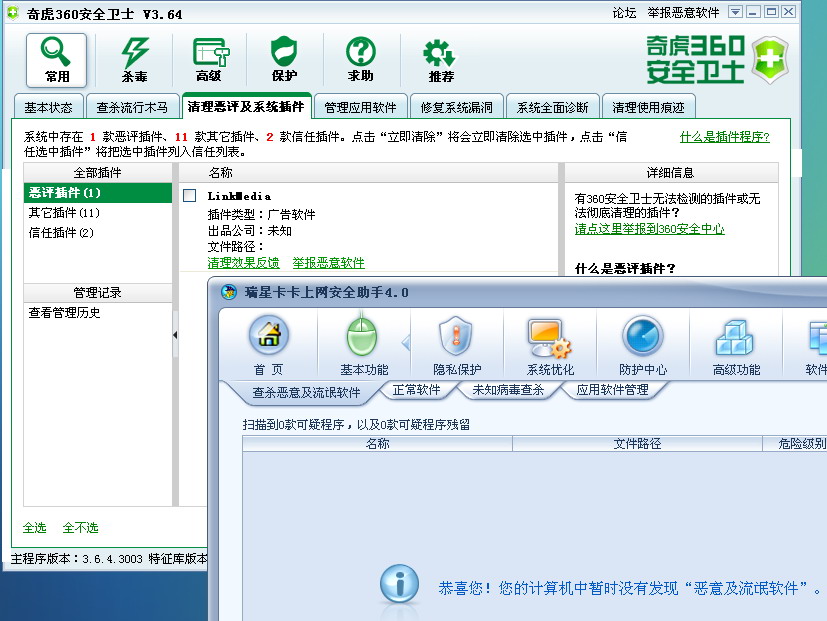Click the blue info icon in 瑞星卡卡

tap(399, 584)
